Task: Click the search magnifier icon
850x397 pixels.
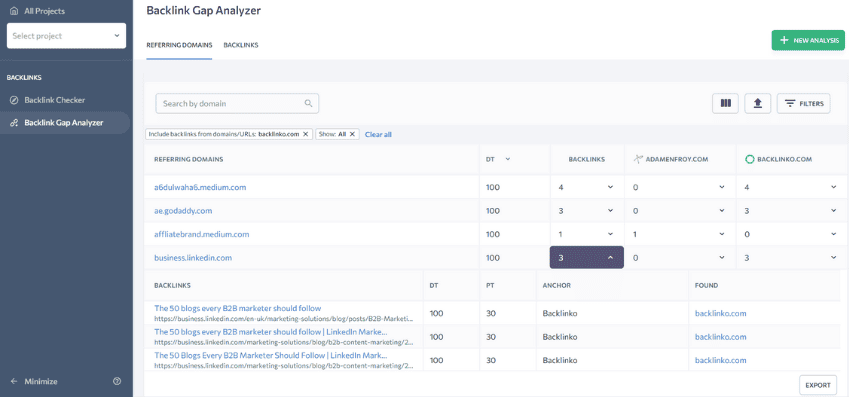Action: [308, 103]
